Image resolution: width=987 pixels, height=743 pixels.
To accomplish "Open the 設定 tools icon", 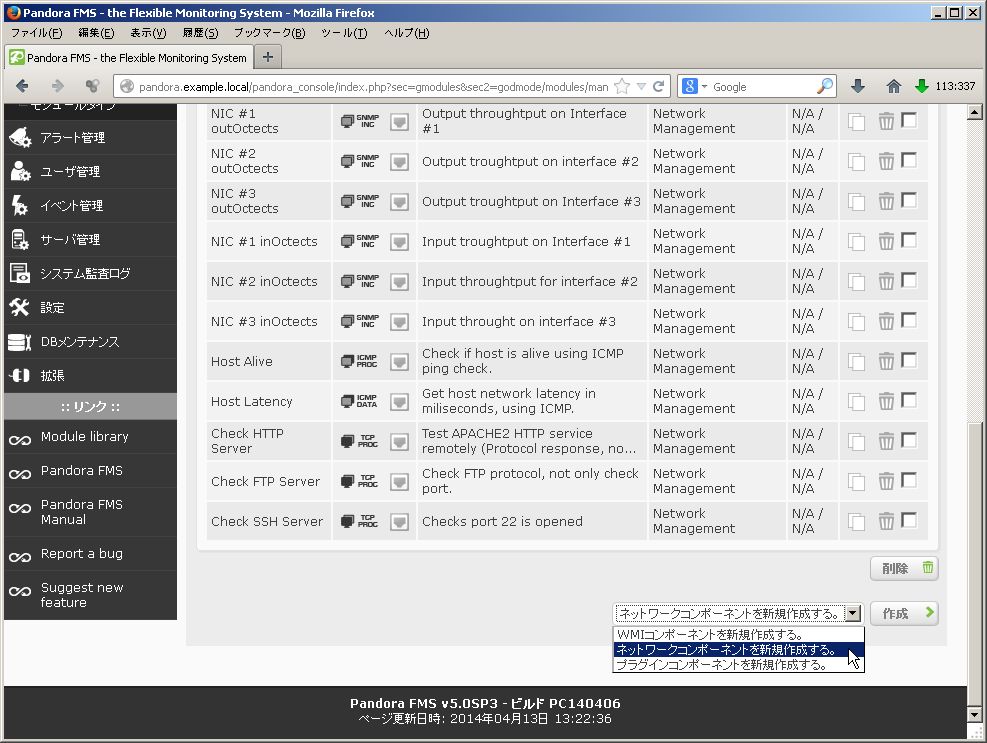I will 20,307.
